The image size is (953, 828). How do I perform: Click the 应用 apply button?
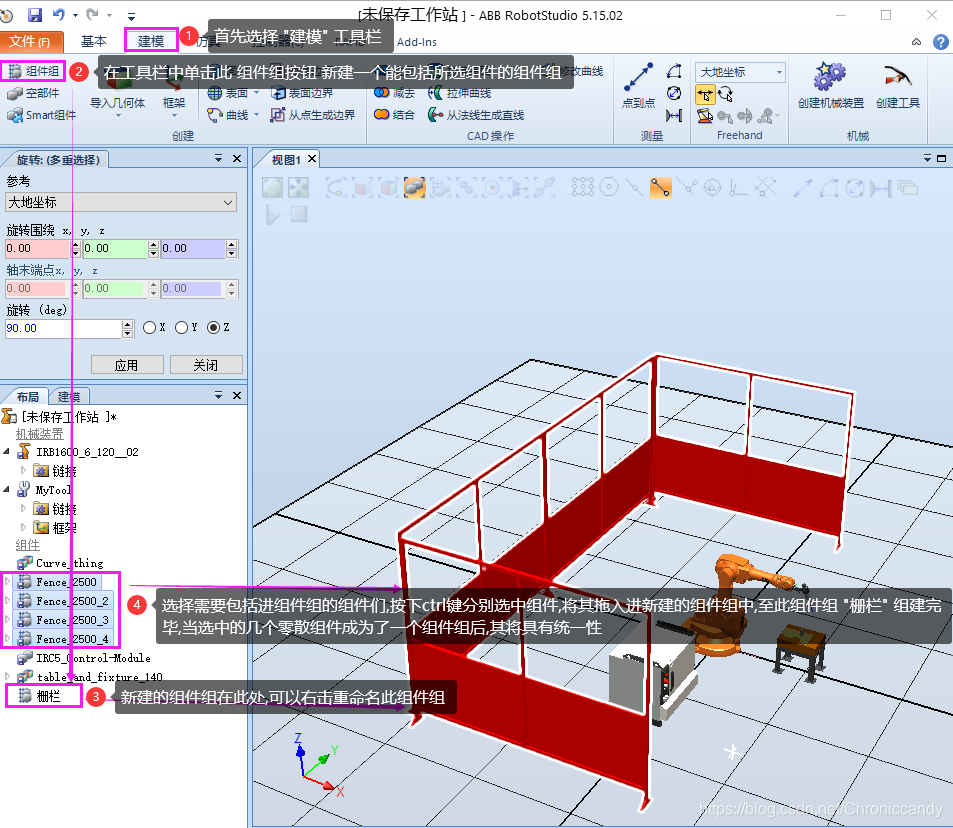coord(127,365)
